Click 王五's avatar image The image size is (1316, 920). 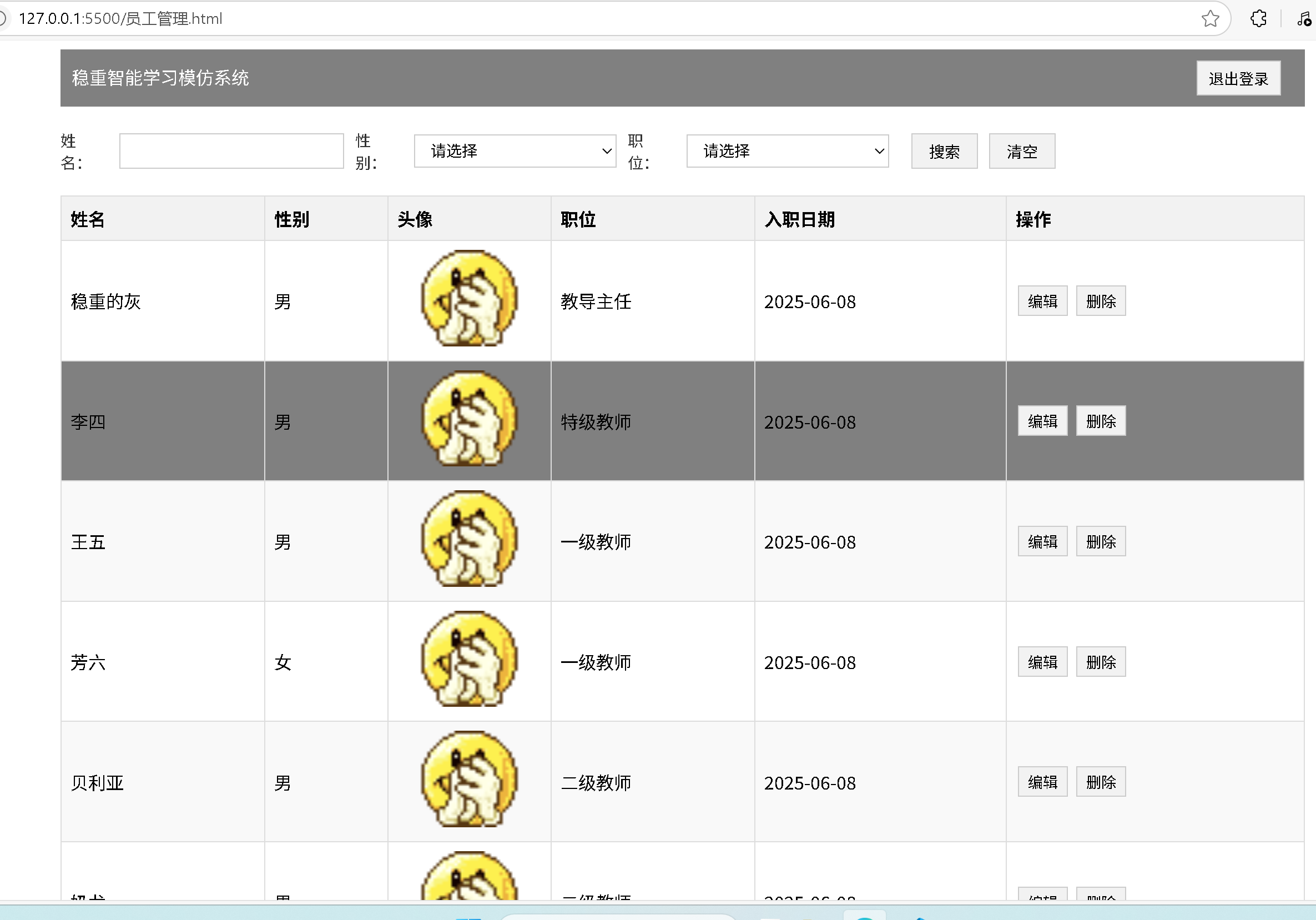(469, 539)
